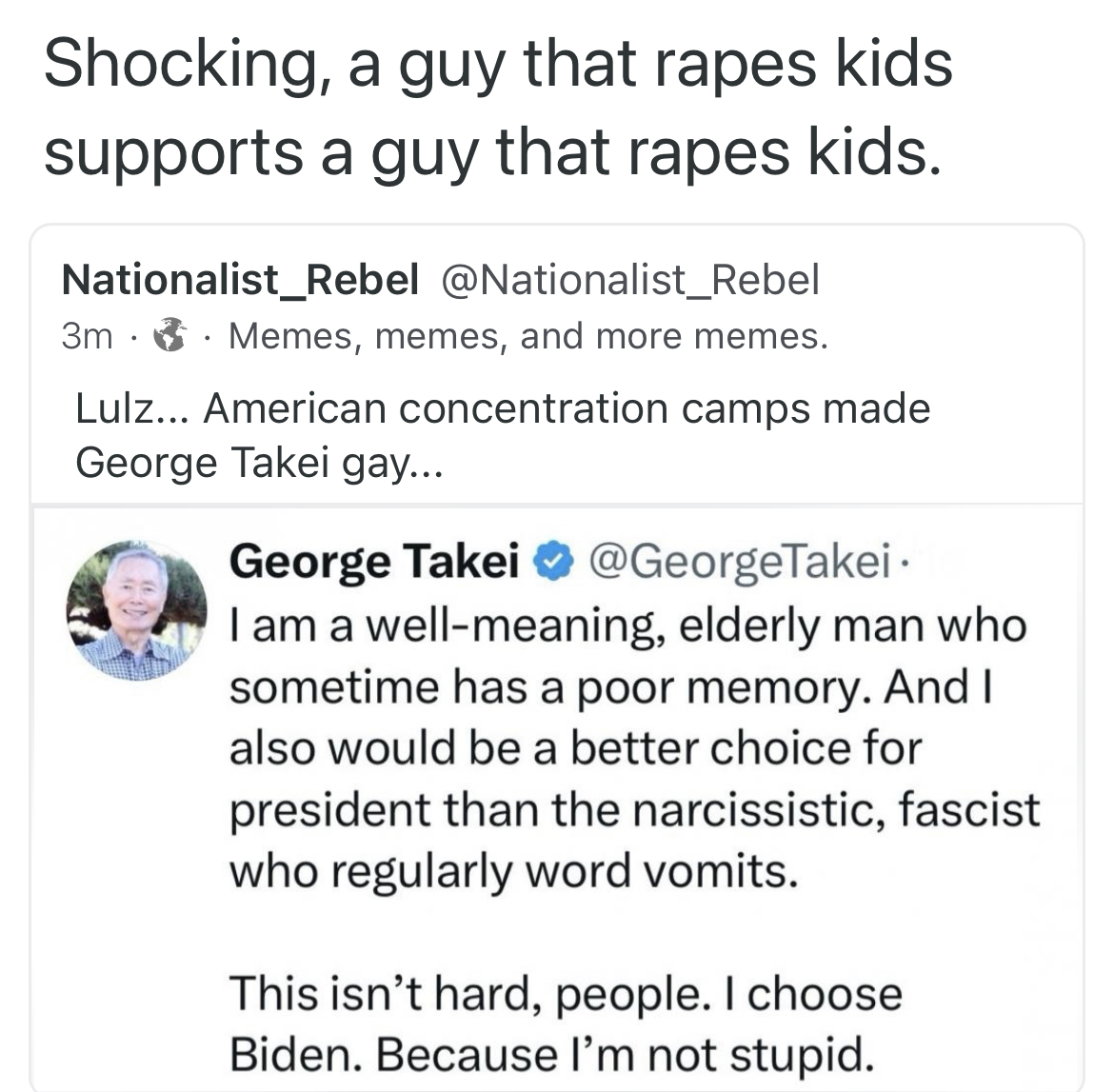This screenshot has height=1092, width=1114.
Task: Select the "George Takei gay..." text line
Action: pos(259,463)
